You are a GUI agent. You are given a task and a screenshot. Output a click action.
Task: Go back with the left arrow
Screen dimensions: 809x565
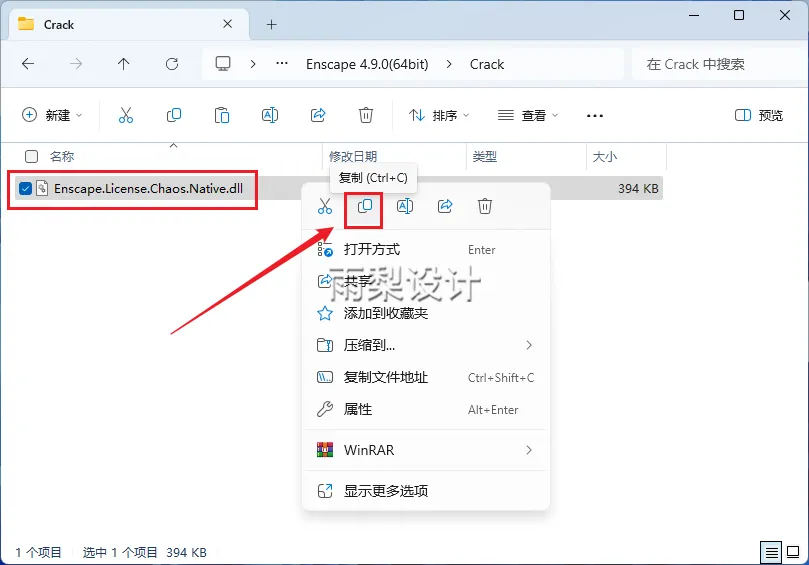click(x=28, y=64)
